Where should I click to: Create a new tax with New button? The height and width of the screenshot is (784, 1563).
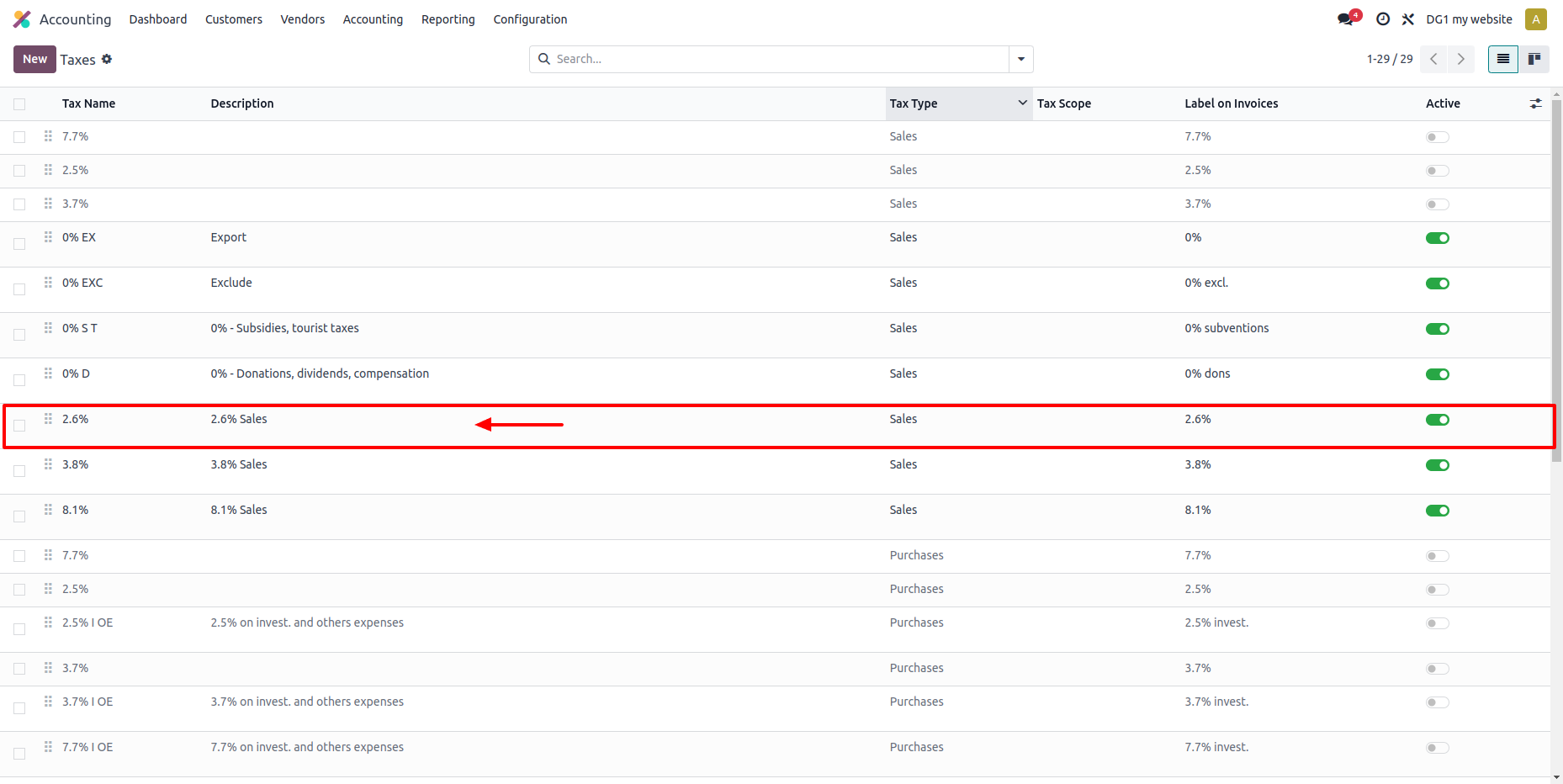coord(34,59)
